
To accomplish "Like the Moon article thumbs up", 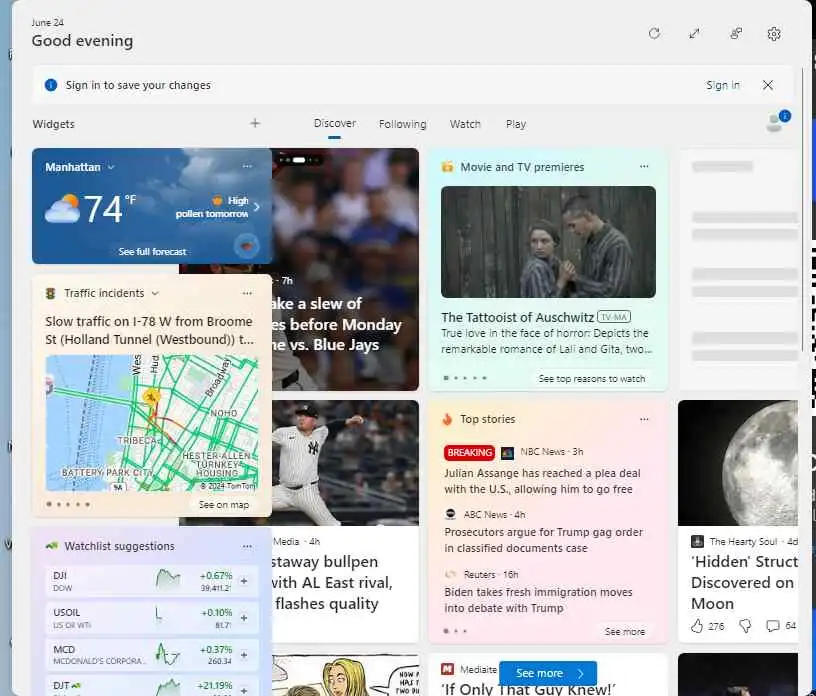I will point(697,626).
